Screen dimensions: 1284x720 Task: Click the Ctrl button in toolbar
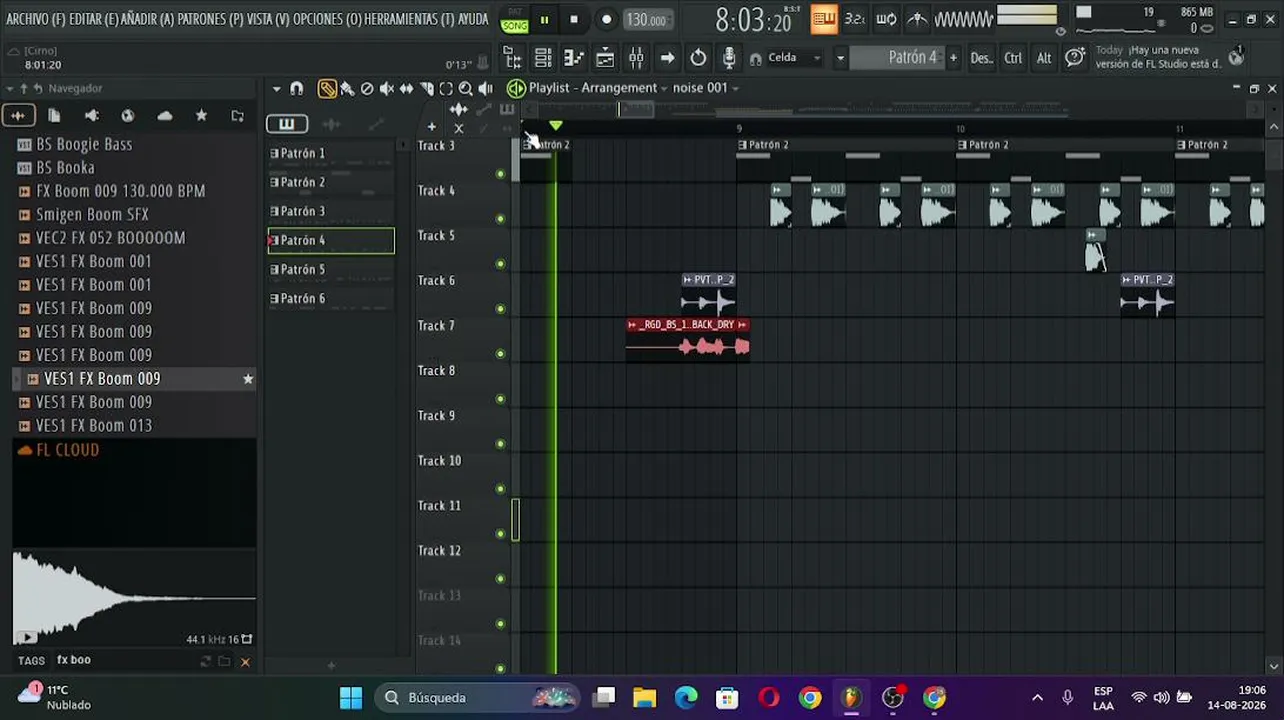(1013, 58)
